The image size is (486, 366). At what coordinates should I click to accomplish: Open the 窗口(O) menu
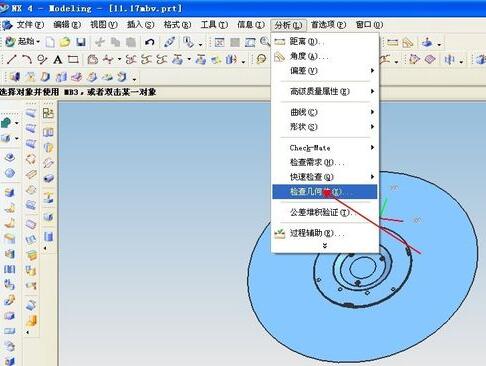(369, 25)
